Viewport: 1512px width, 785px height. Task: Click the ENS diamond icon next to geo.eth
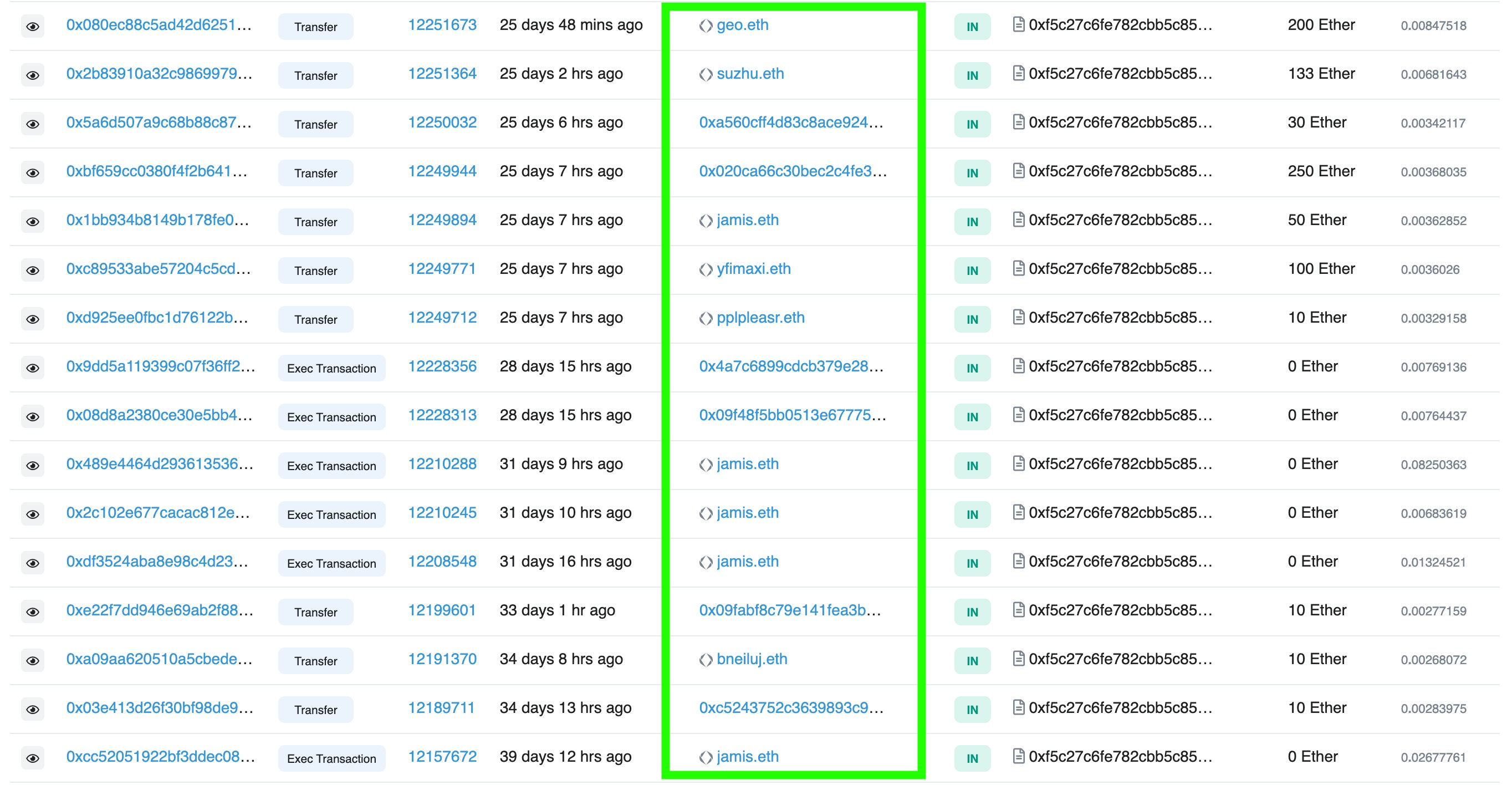pos(706,26)
